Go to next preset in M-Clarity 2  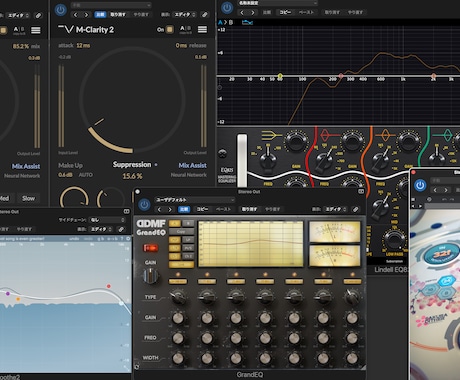pos(86,15)
